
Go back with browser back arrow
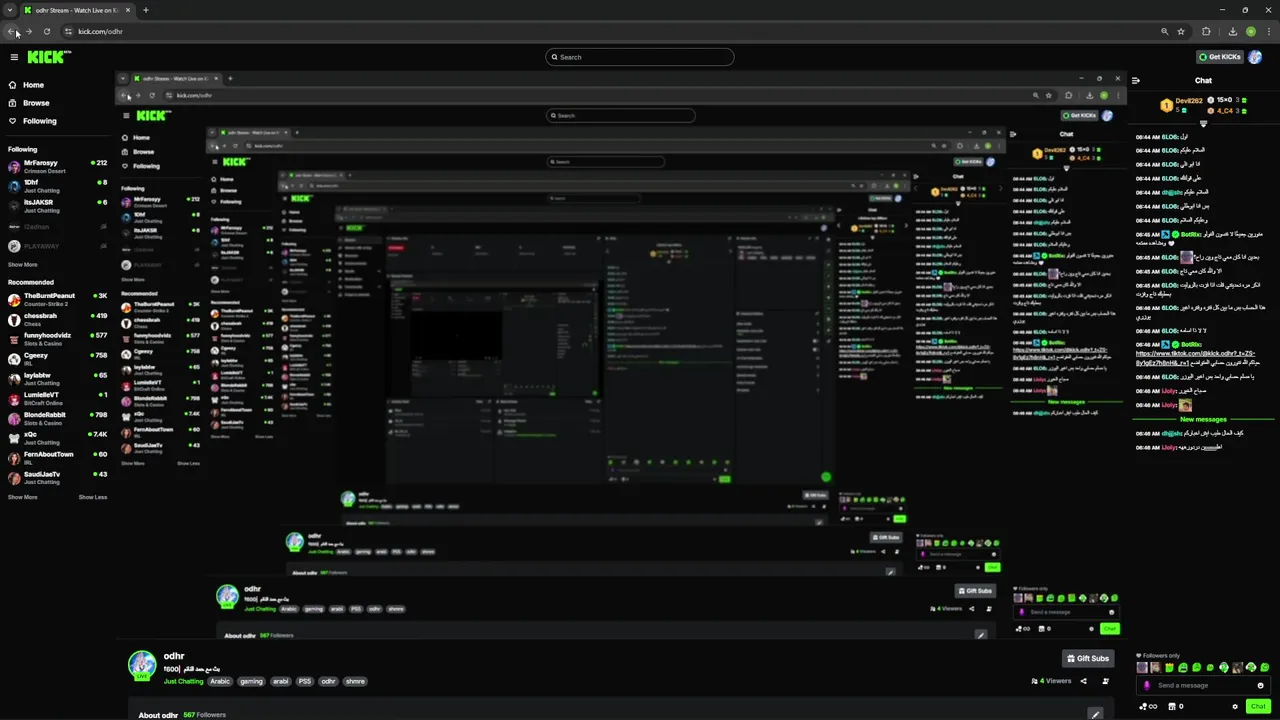12,31
